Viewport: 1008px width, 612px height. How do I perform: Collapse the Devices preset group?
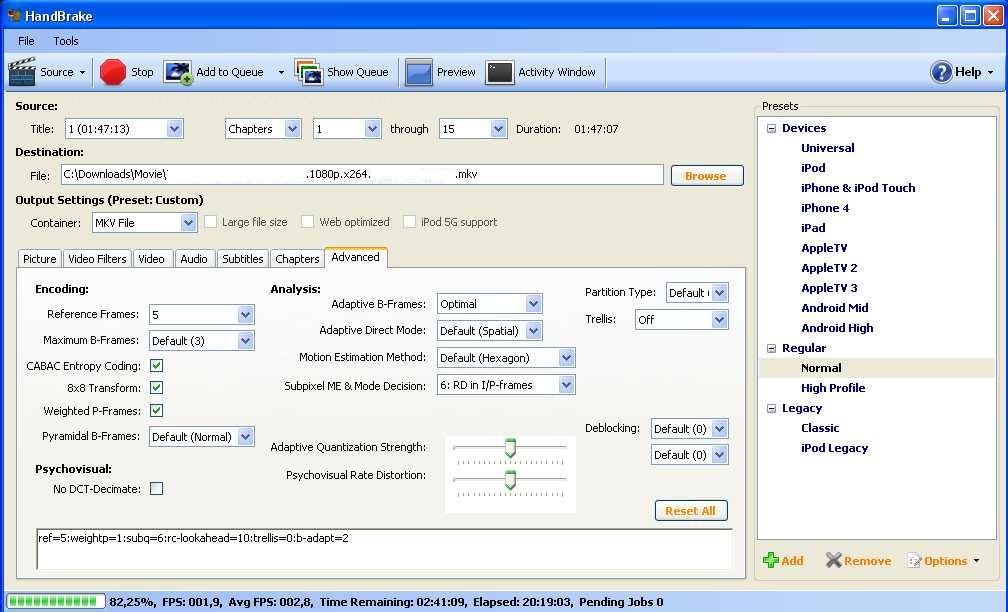coord(771,129)
